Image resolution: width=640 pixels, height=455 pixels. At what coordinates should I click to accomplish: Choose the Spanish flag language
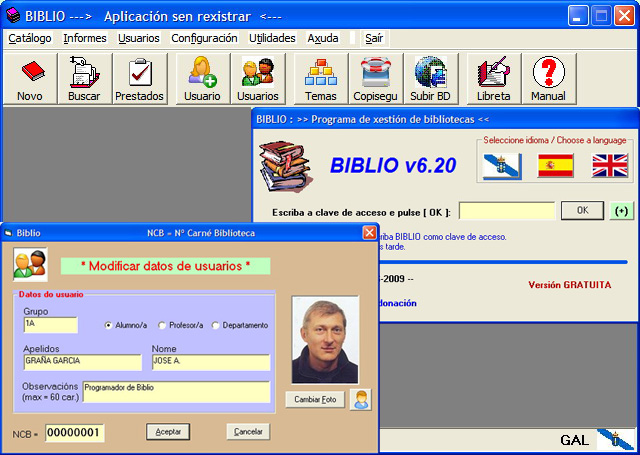click(555, 165)
